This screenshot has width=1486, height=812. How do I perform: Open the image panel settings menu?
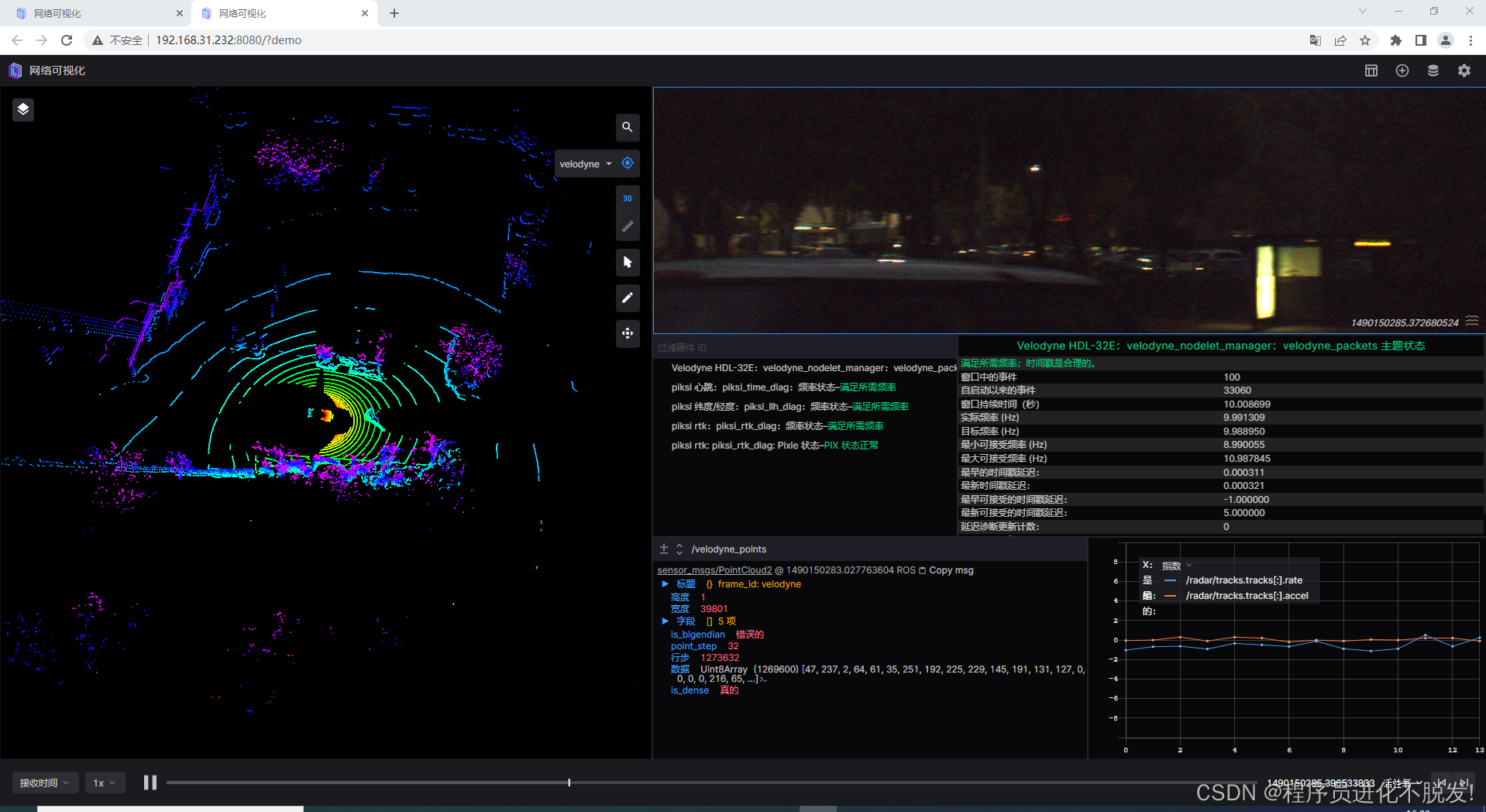[x=1471, y=321]
